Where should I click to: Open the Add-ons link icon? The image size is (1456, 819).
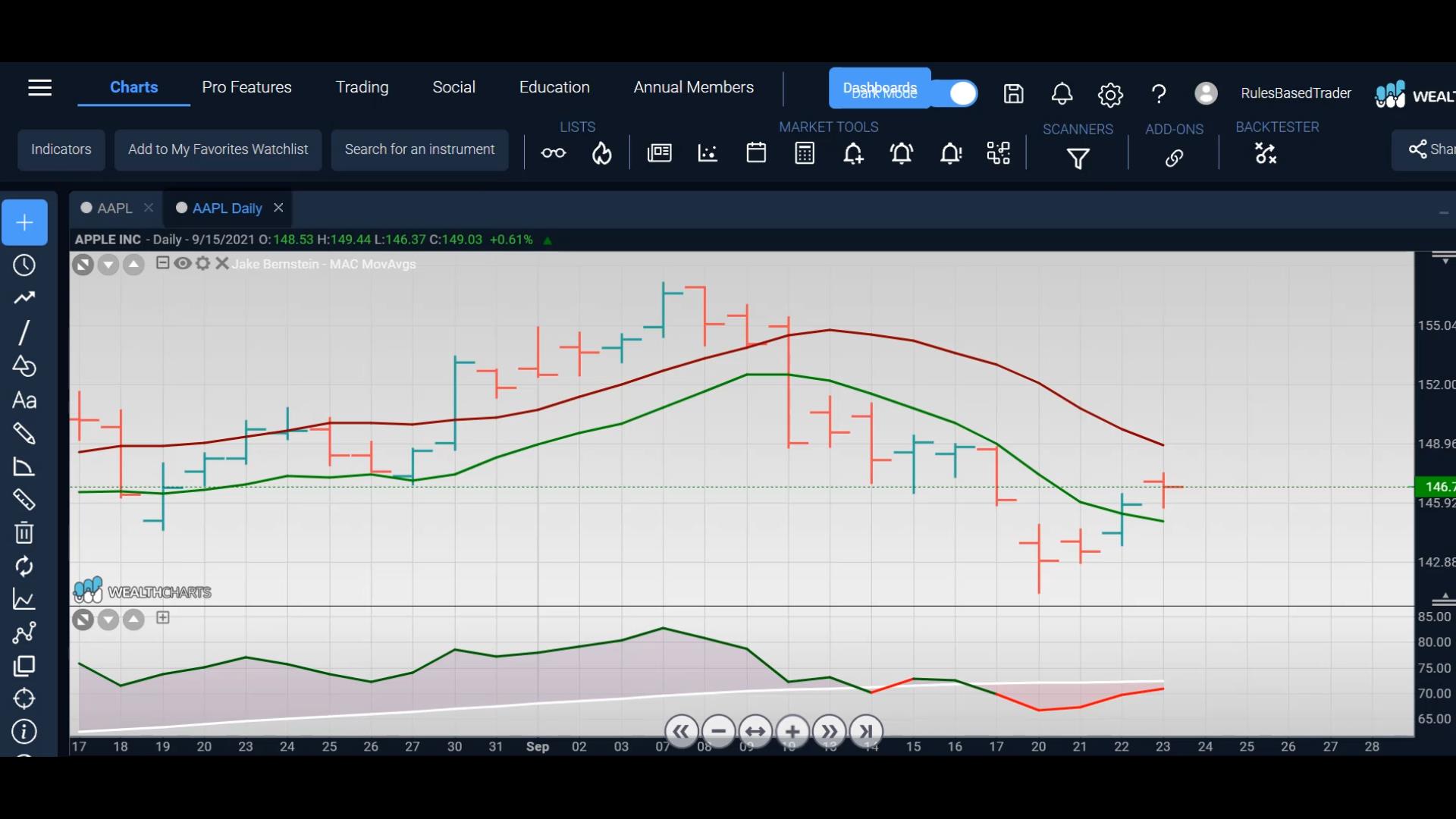tap(1174, 158)
